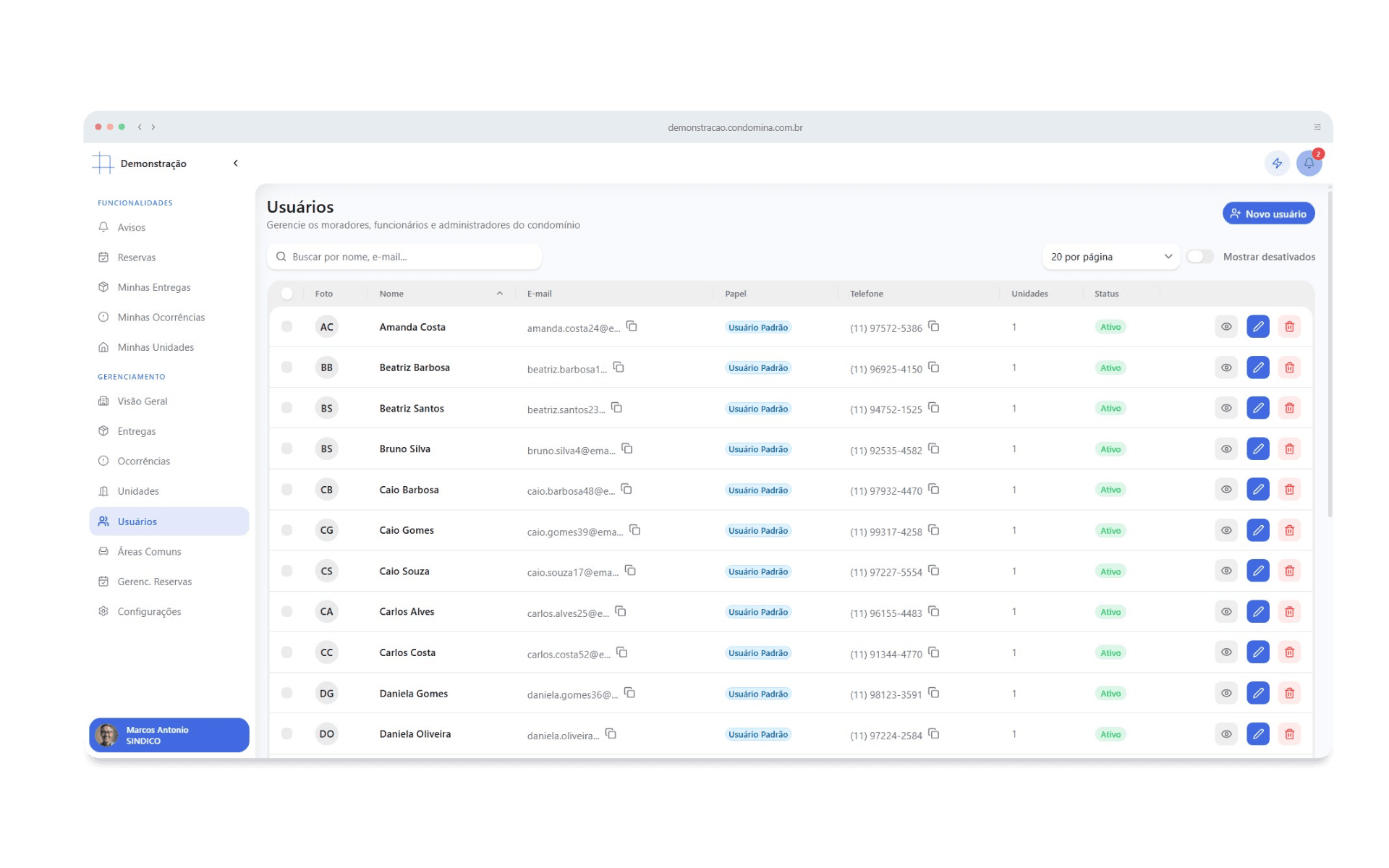
Task: Open Marcos Antonio profile card
Action: coord(169,735)
